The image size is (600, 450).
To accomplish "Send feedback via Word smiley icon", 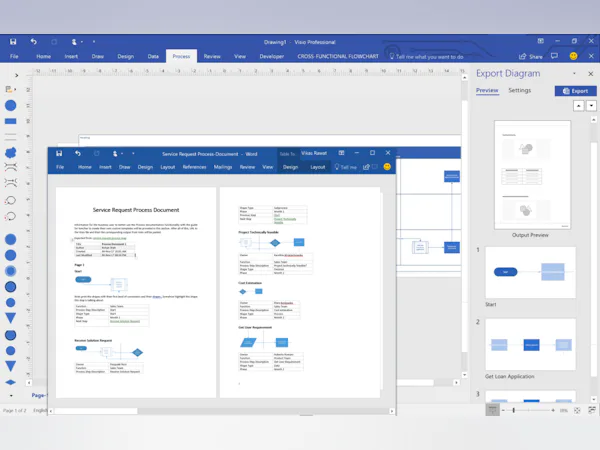I will coord(387,166).
